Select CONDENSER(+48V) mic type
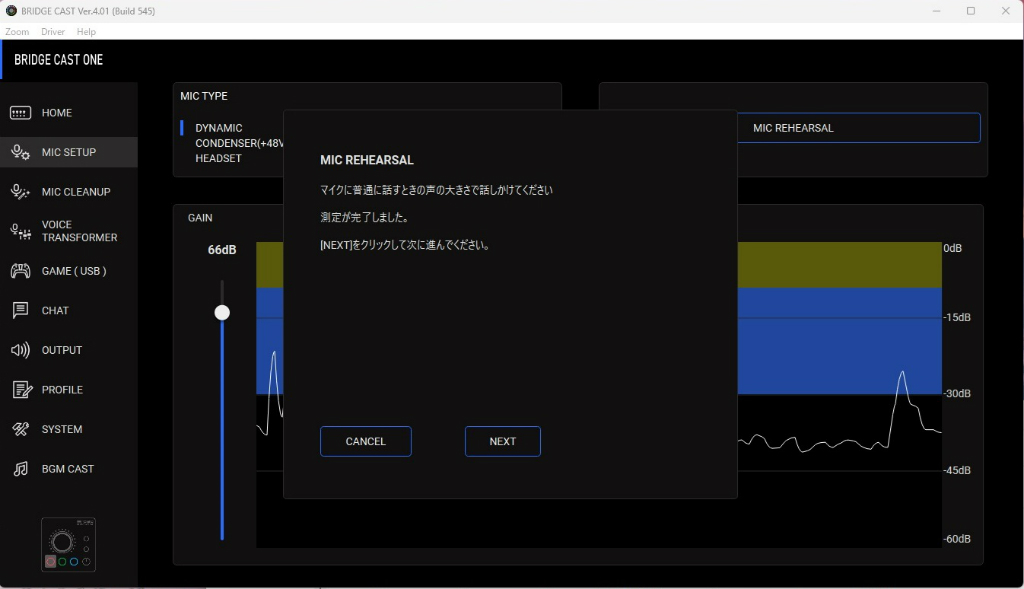Image resolution: width=1024 pixels, height=589 pixels. coord(239,143)
